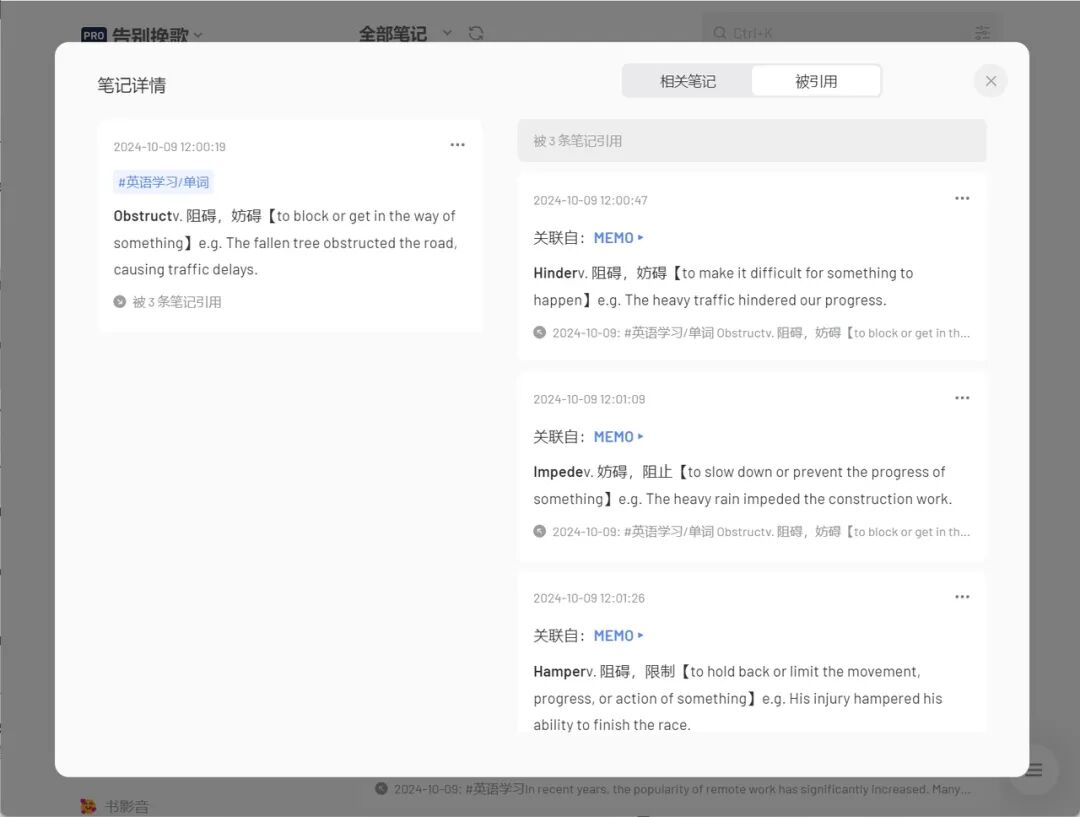Open the MEMO link in the Hinder note
The height and width of the screenshot is (817, 1080).
tap(614, 238)
